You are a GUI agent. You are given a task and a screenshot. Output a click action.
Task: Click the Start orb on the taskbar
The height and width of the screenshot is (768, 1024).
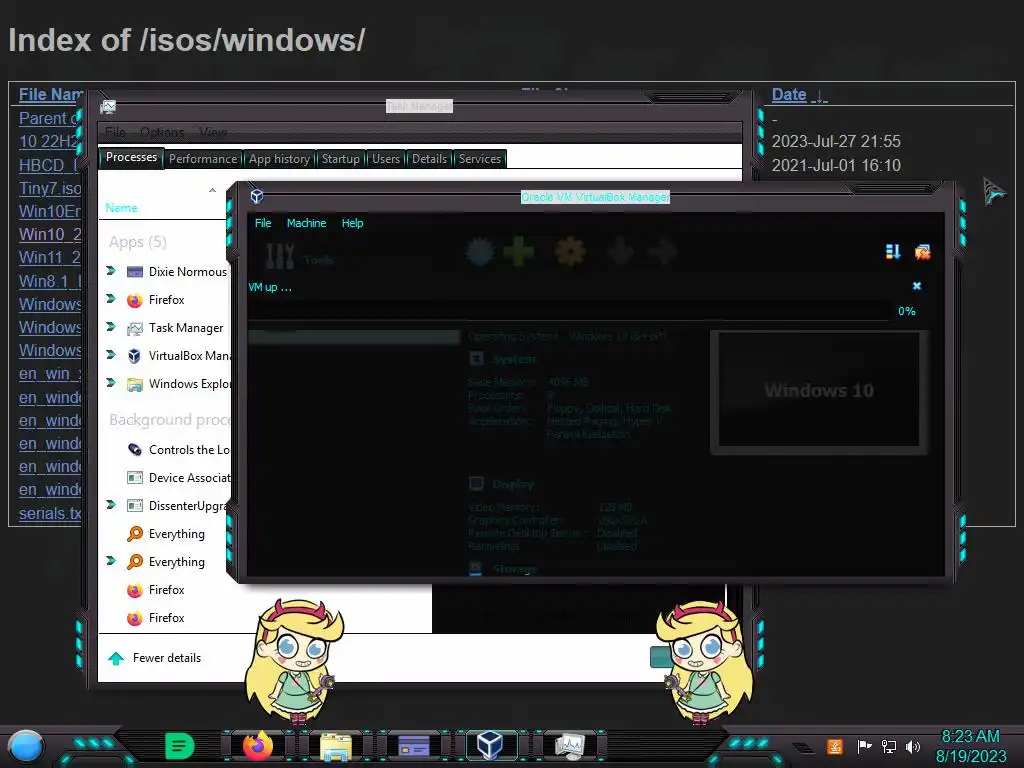[26, 747]
